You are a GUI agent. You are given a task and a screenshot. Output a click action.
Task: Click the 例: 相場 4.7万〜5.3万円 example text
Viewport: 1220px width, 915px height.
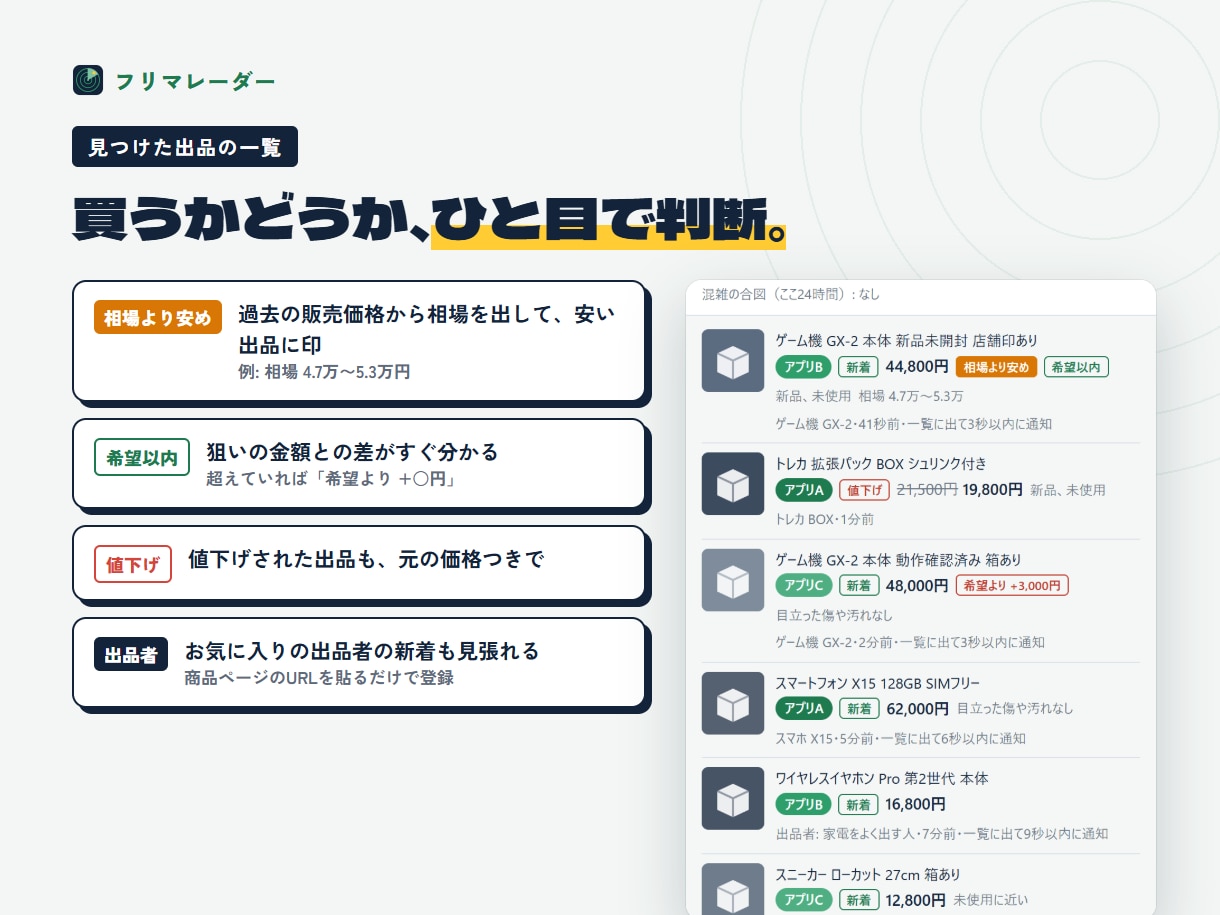324,372
